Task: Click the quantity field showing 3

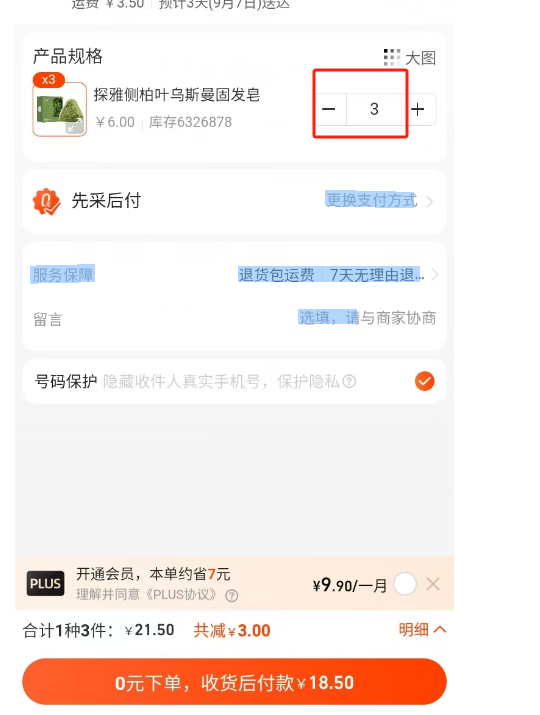Action: pos(374,109)
